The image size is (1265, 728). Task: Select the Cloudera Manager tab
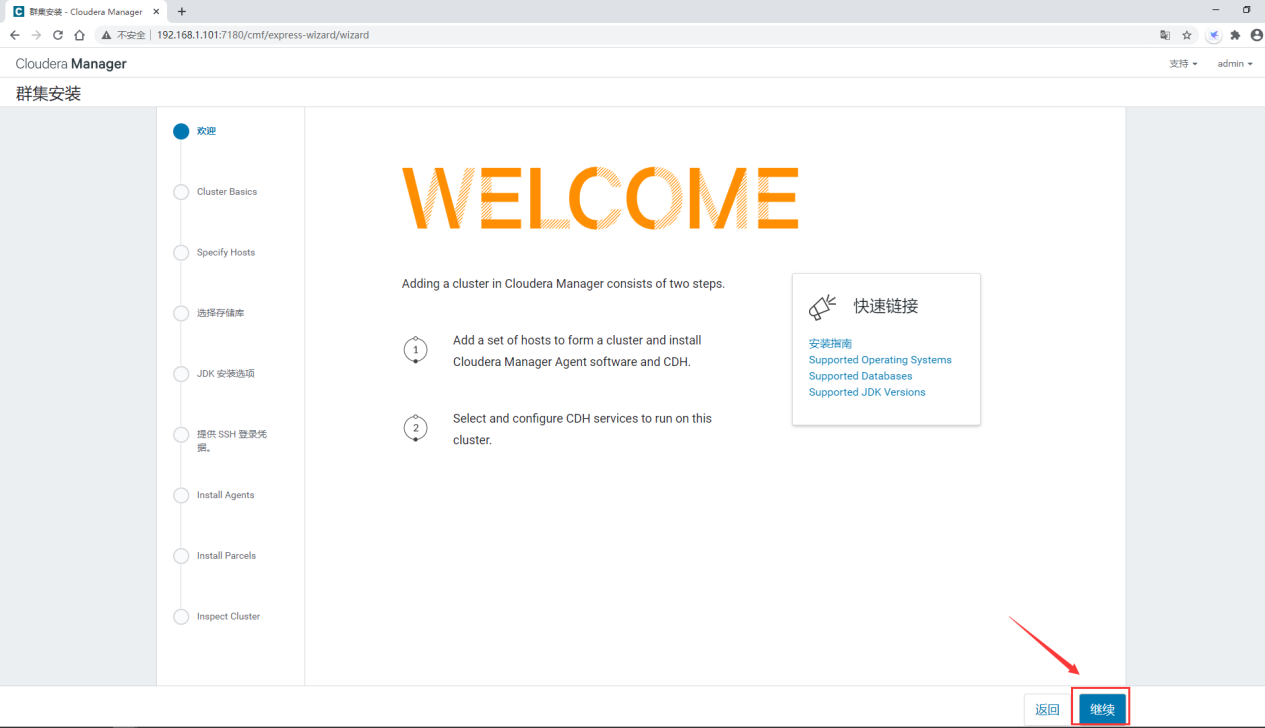pos(85,11)
